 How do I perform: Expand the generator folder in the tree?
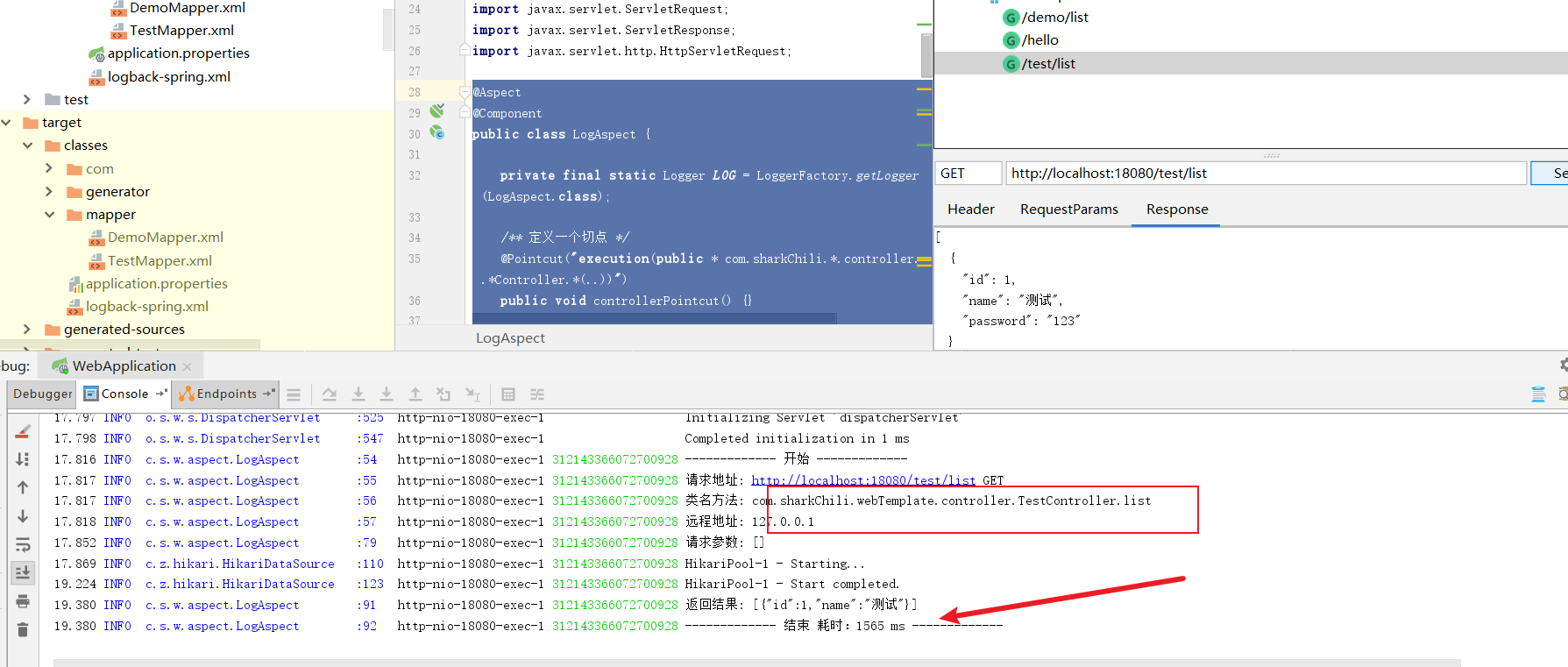pyautogui.click(x=49, y=191)
